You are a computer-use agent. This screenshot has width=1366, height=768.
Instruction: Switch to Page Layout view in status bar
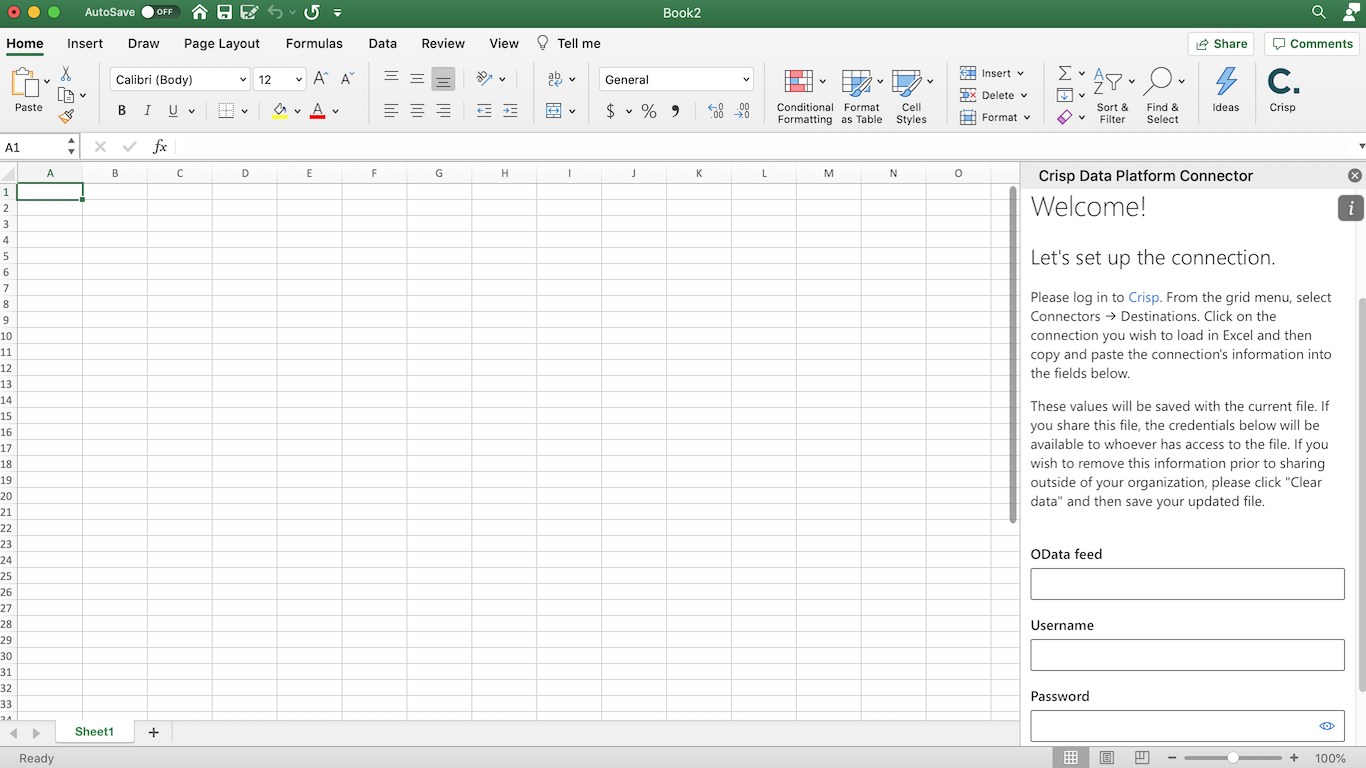(1107, 758)
